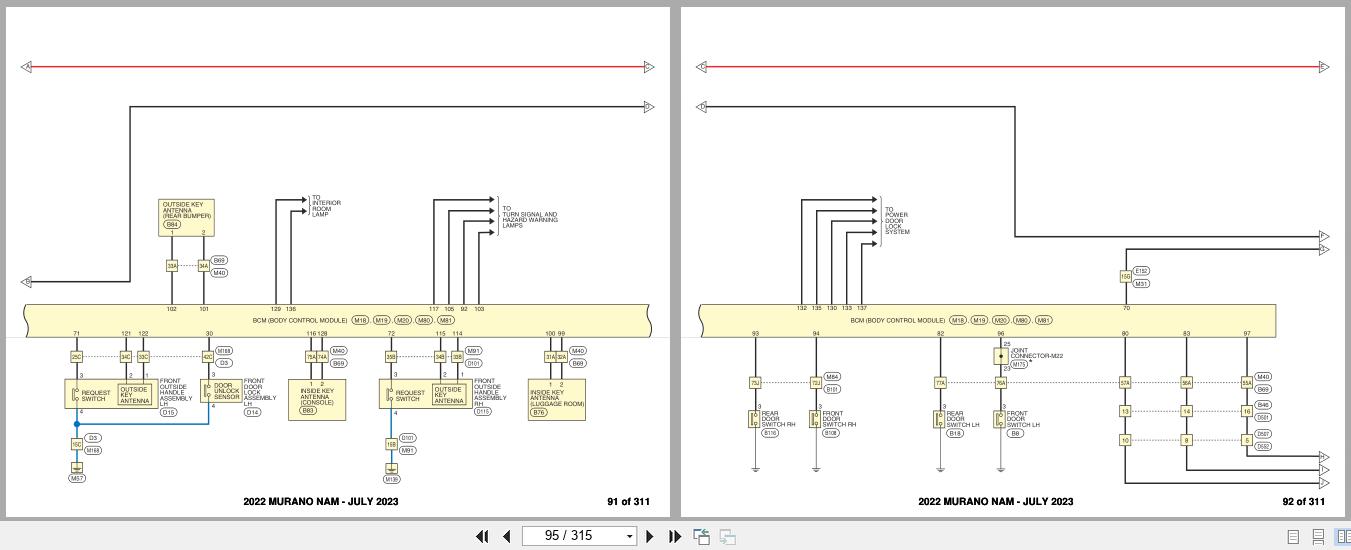This screenshot has width=1351, height=550.
Task: Click terminal box 77A
Action: (x=940, y=383)
